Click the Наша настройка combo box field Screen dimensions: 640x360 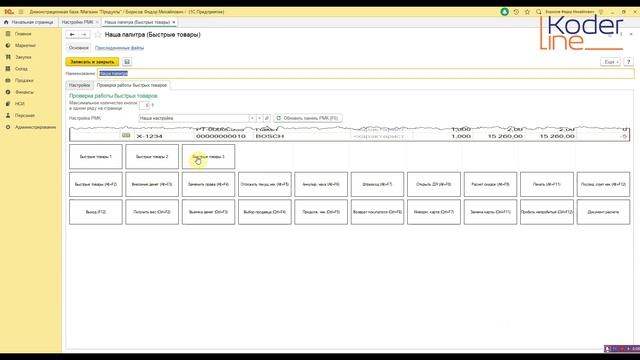point(194,118)
